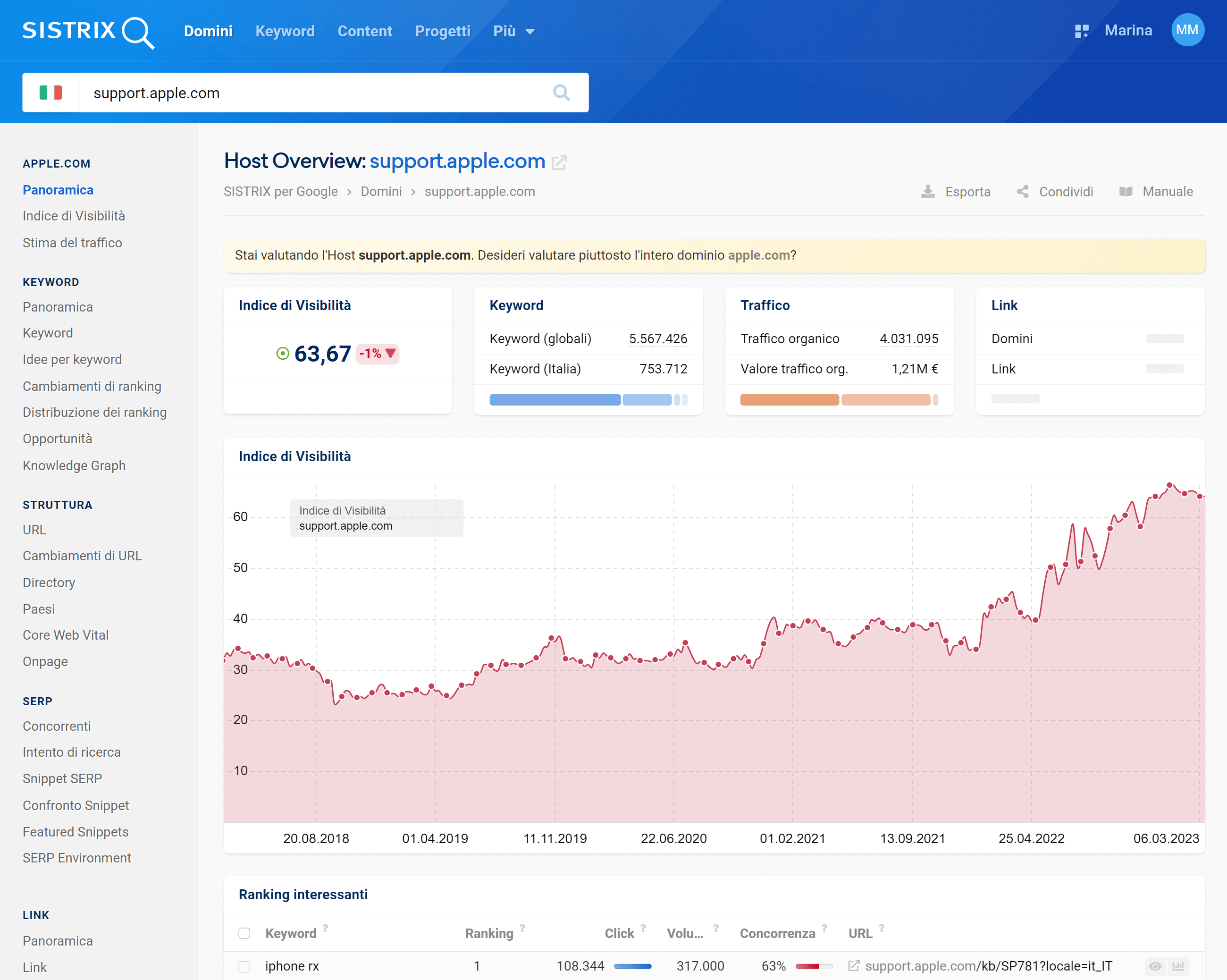Click the red -1% trend badge
The image size is (1227, 980).
pyautogui.click(x=378, y=354)
